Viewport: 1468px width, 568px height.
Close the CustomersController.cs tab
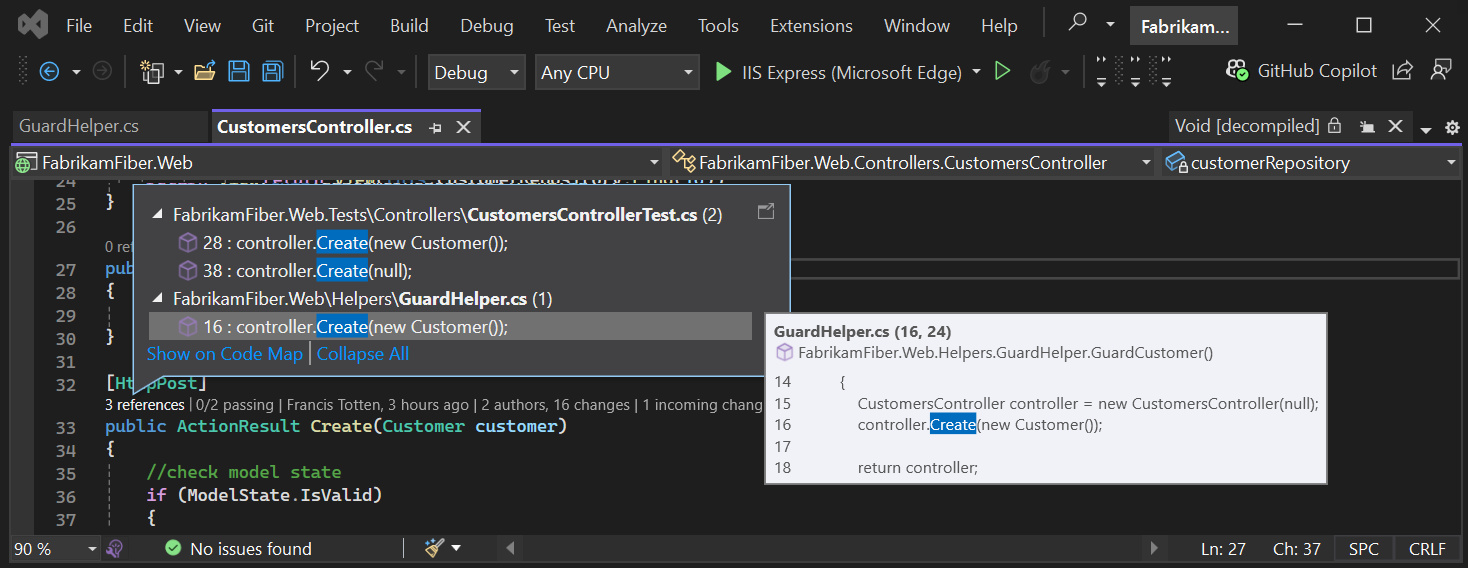[x=463, y=127]
